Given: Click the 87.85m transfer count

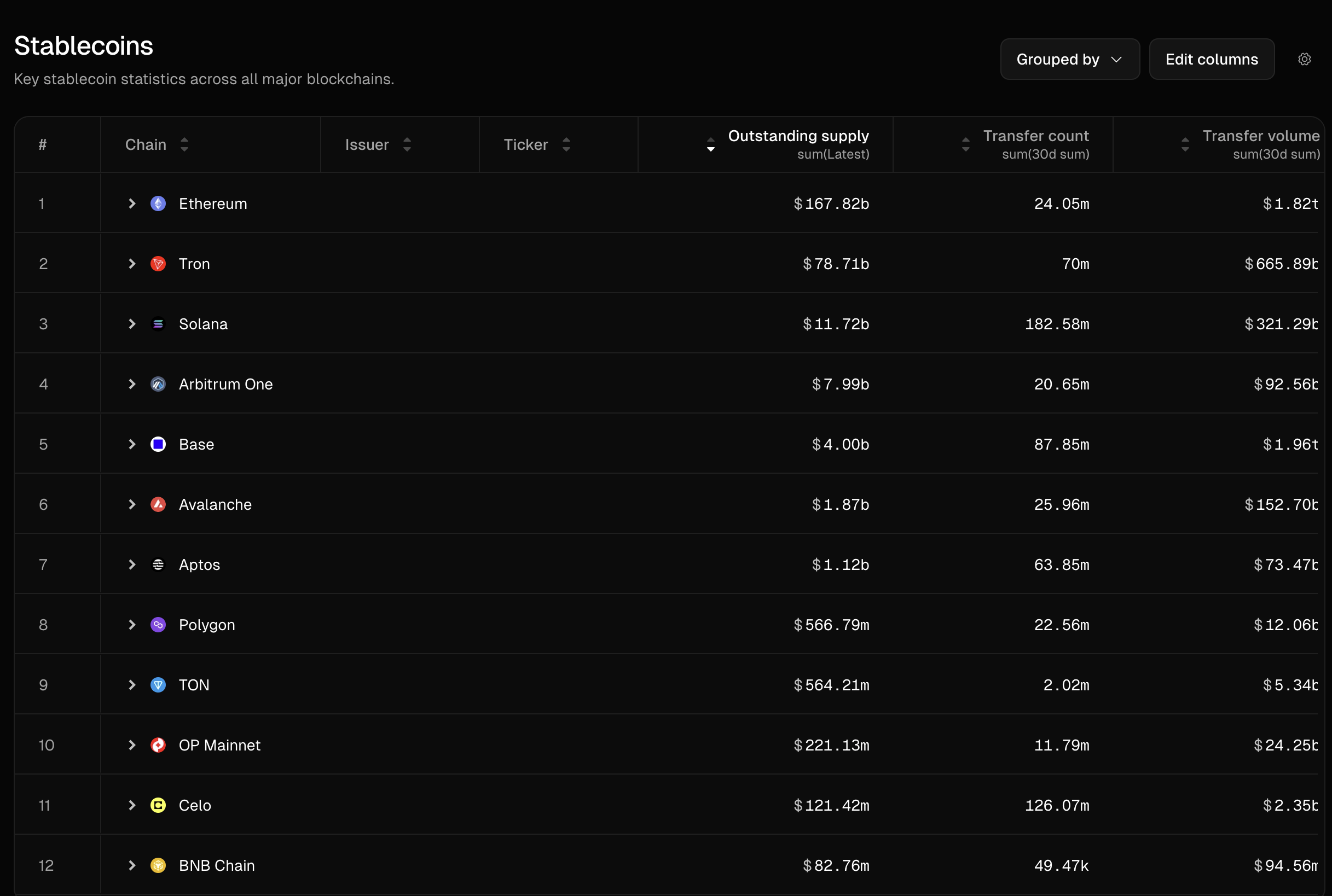Looking at the screenshot, I should pyautogui.click(x=1062, y=444).
